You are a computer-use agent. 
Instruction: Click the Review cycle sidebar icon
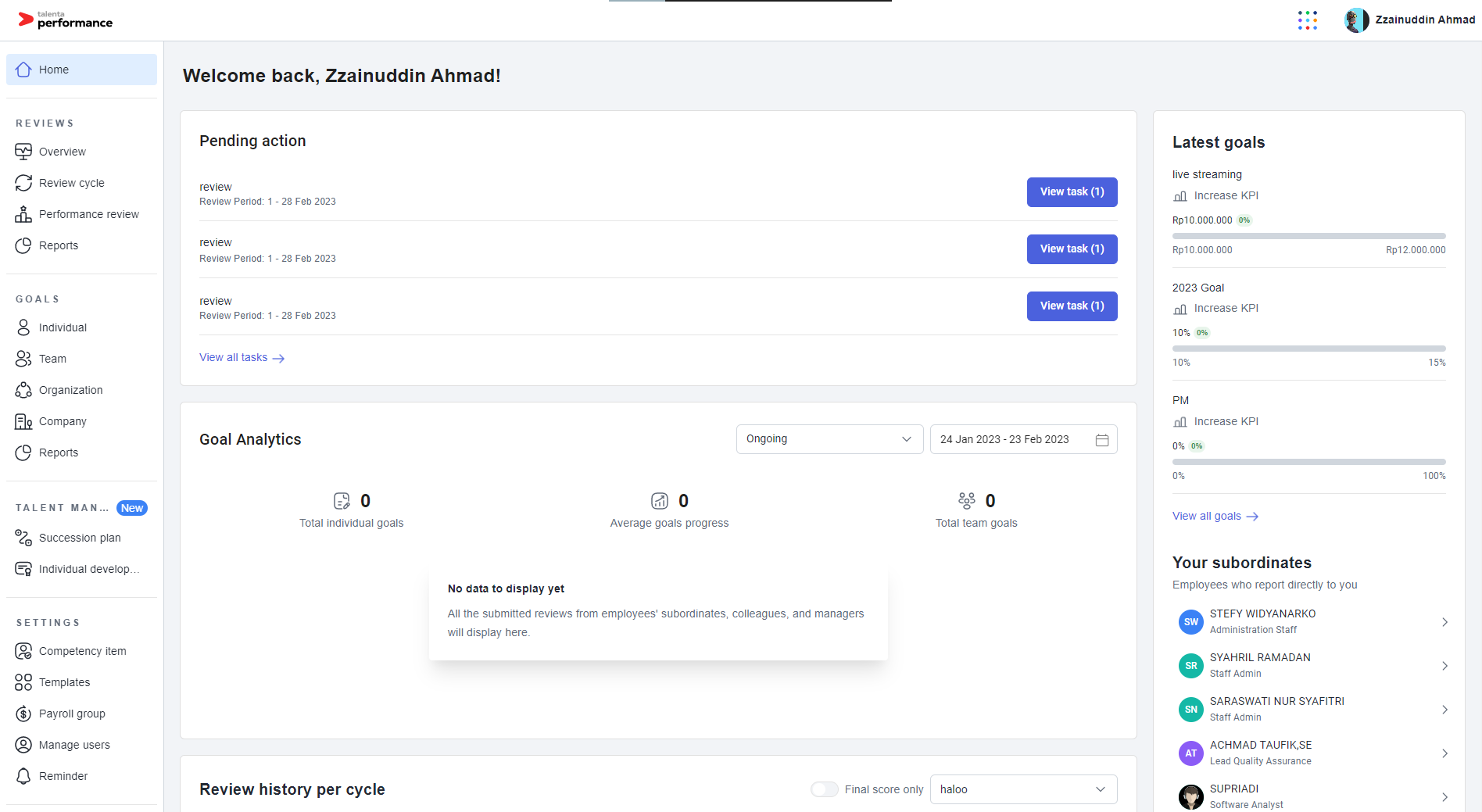23,183
